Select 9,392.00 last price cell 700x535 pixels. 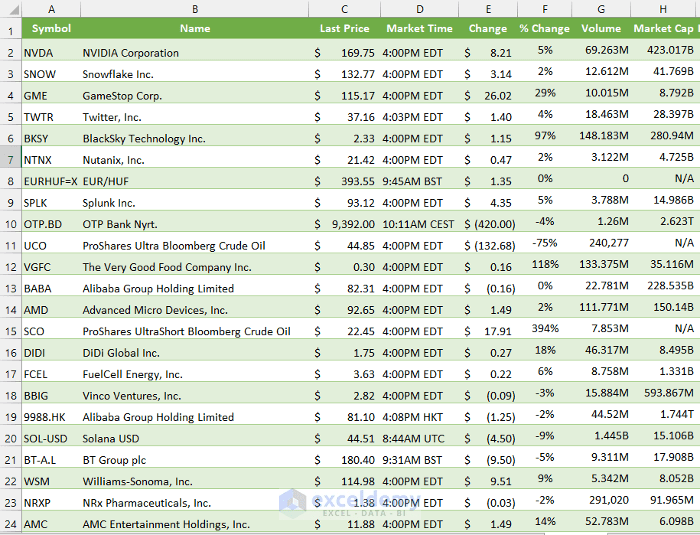tap(344, 222)
